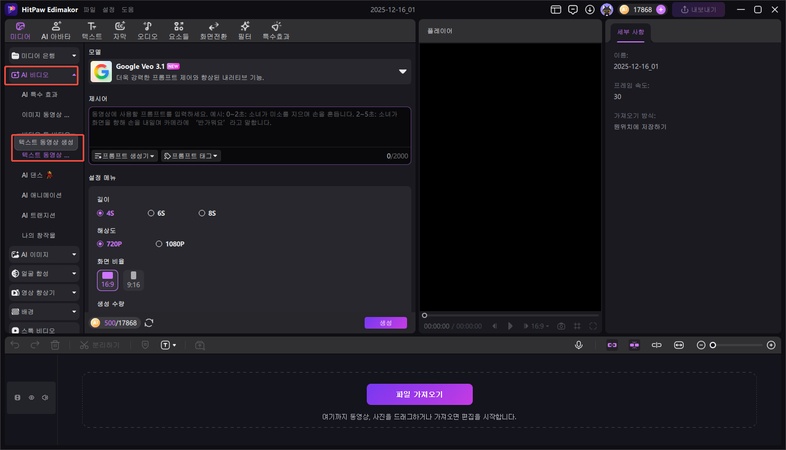This screenshot has height=450, width=786.
Task: Open the download center icon
Action: pyautogui.click(x=590, y=10)
